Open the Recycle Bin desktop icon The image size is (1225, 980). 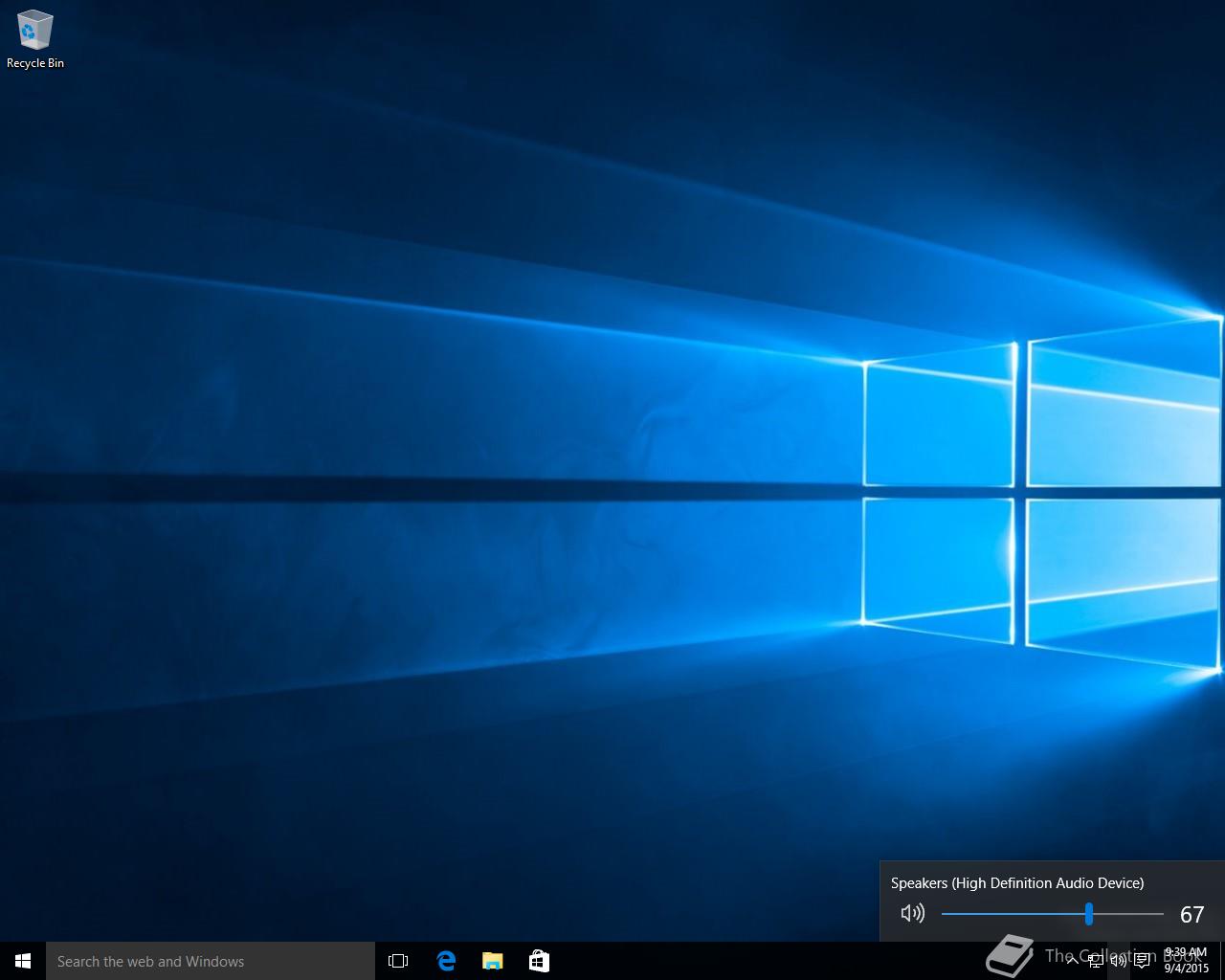[x=35, y=40]
